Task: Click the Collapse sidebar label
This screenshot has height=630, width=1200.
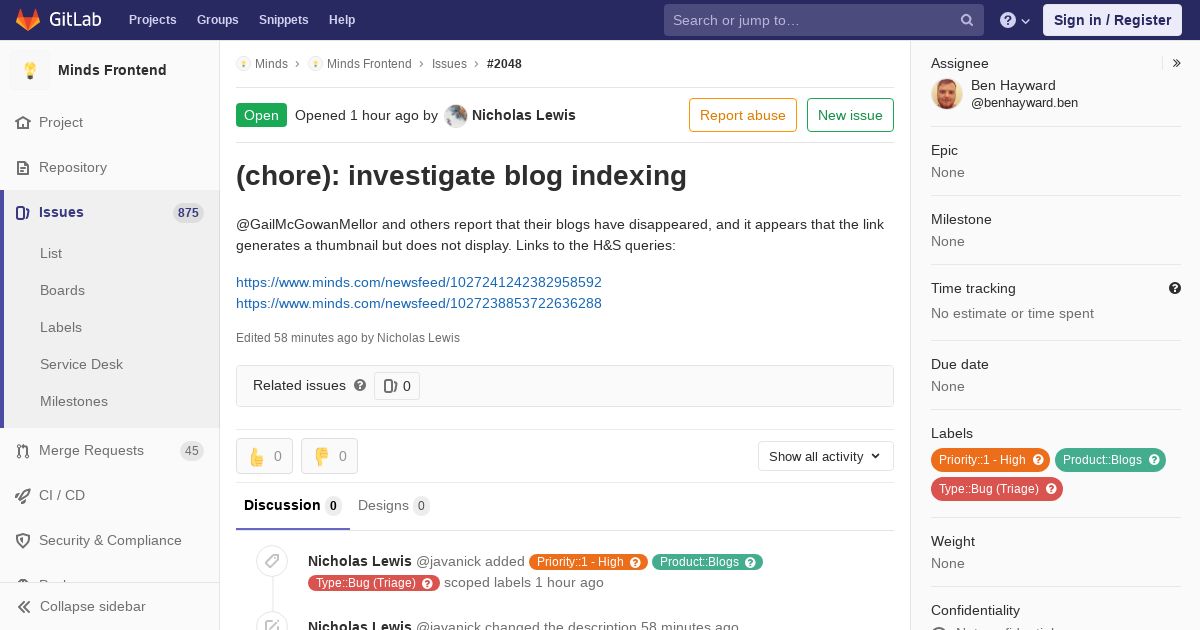Action: (x=93, y=607)
